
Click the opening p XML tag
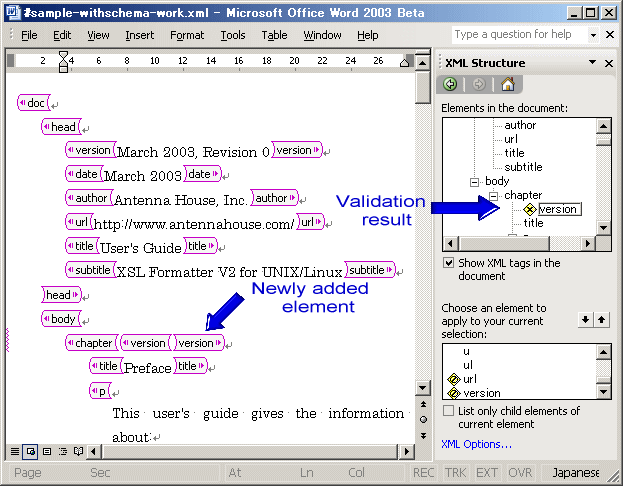(101, 391)
